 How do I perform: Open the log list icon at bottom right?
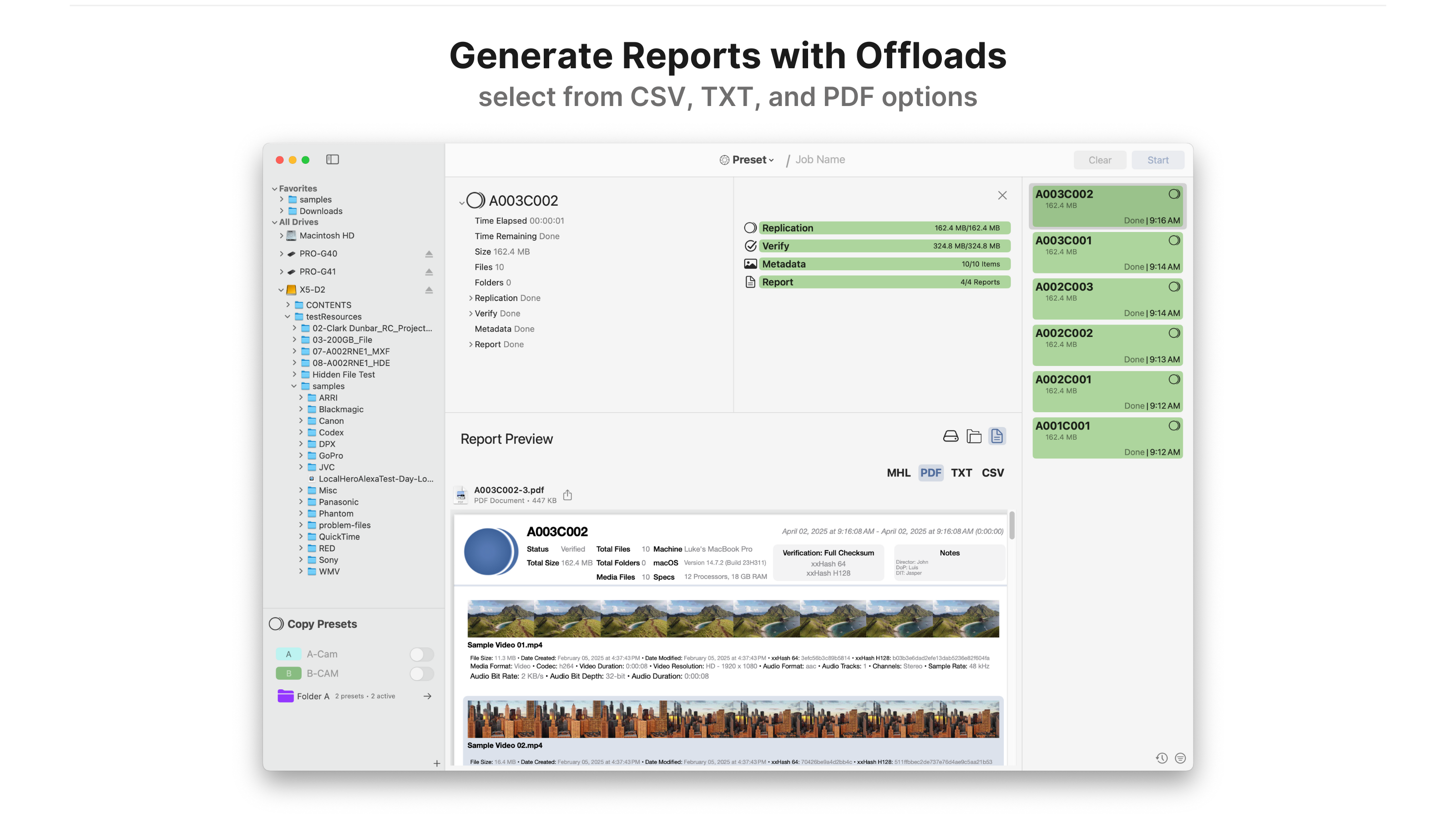tap(1180, 758)
